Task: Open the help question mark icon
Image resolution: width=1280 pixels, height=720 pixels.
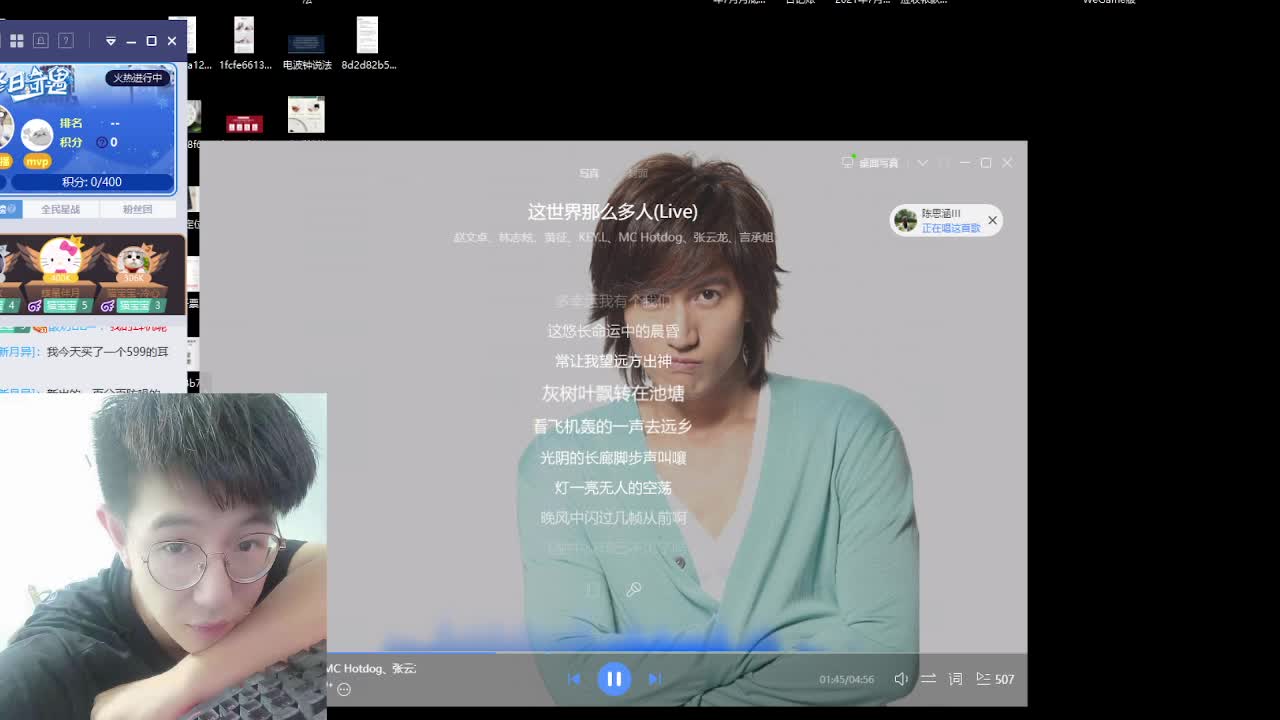Action: coord(66,41)
